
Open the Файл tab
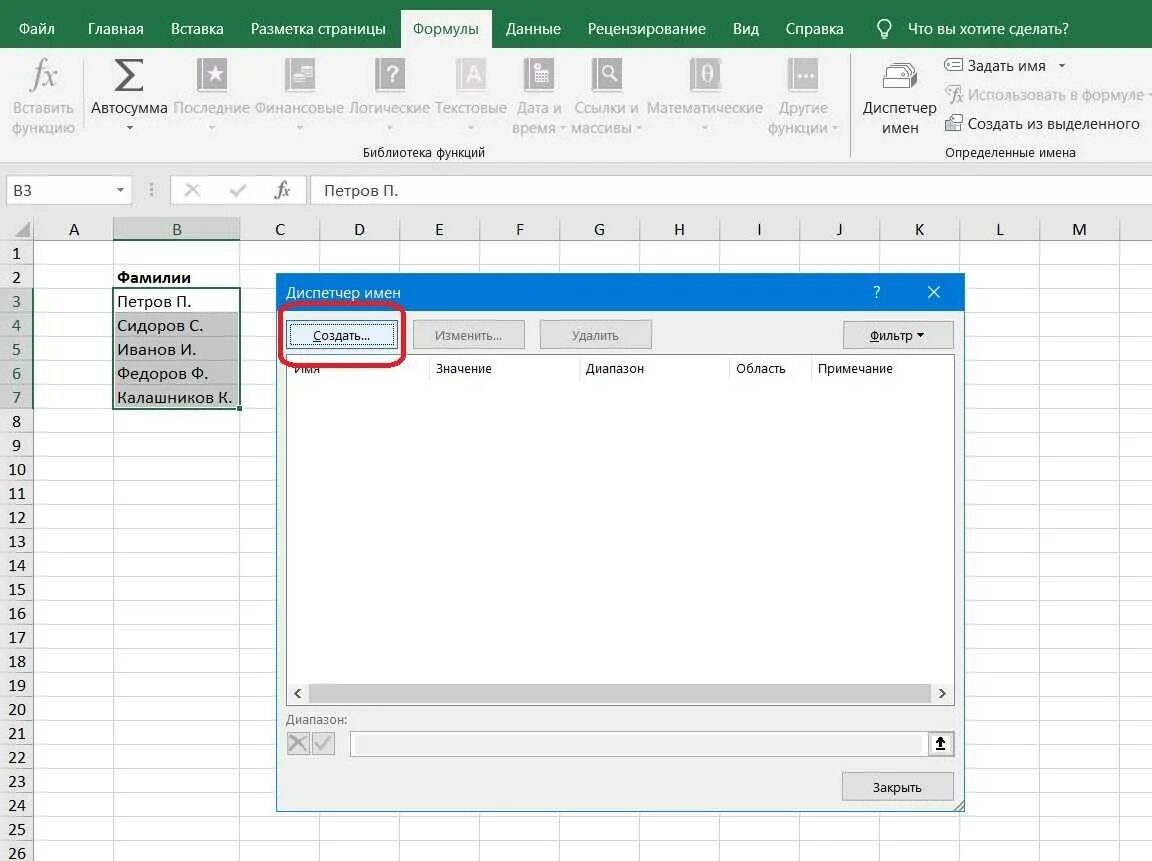tap(37, 29)
